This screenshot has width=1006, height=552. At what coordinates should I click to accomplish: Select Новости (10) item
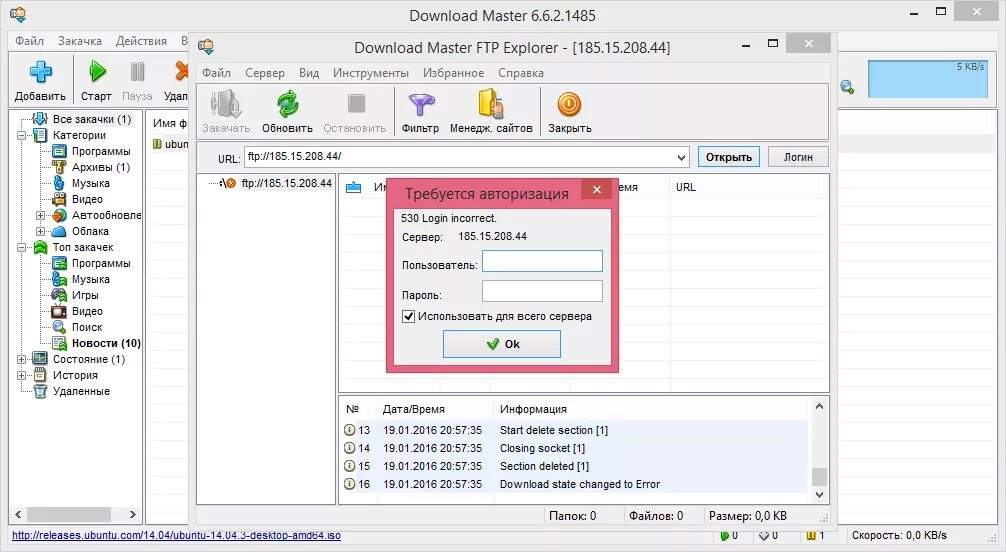pyautogui.click(x=106, y=343)
